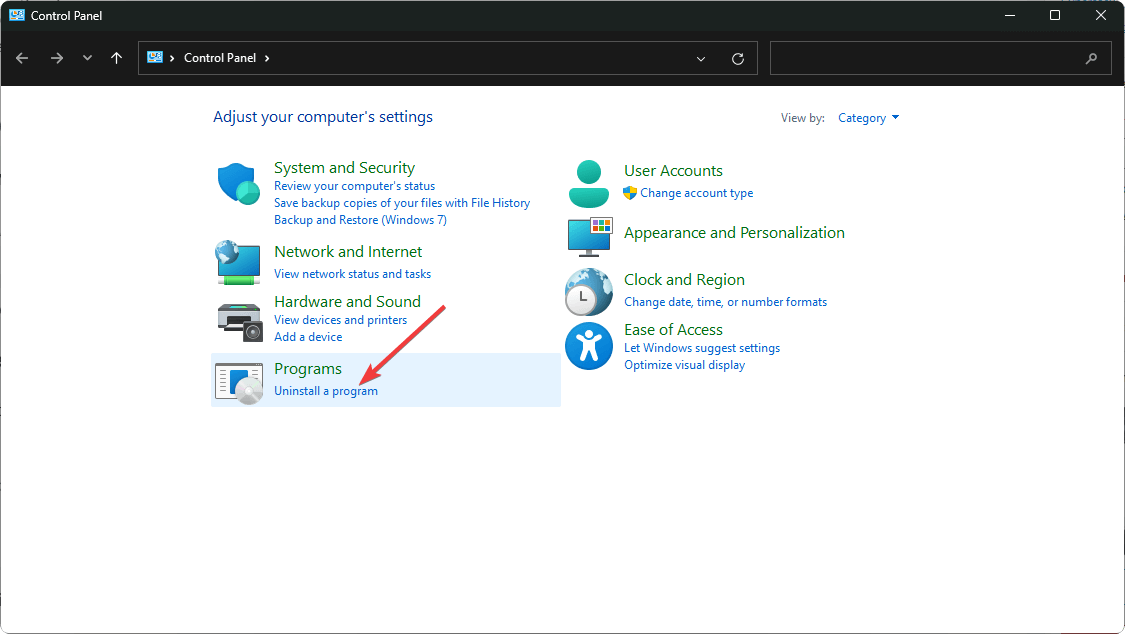The width and height of the screenshot is (1125, 634).
Task: Open the User Accounts person icon
Action: click(x=589, y=183)
